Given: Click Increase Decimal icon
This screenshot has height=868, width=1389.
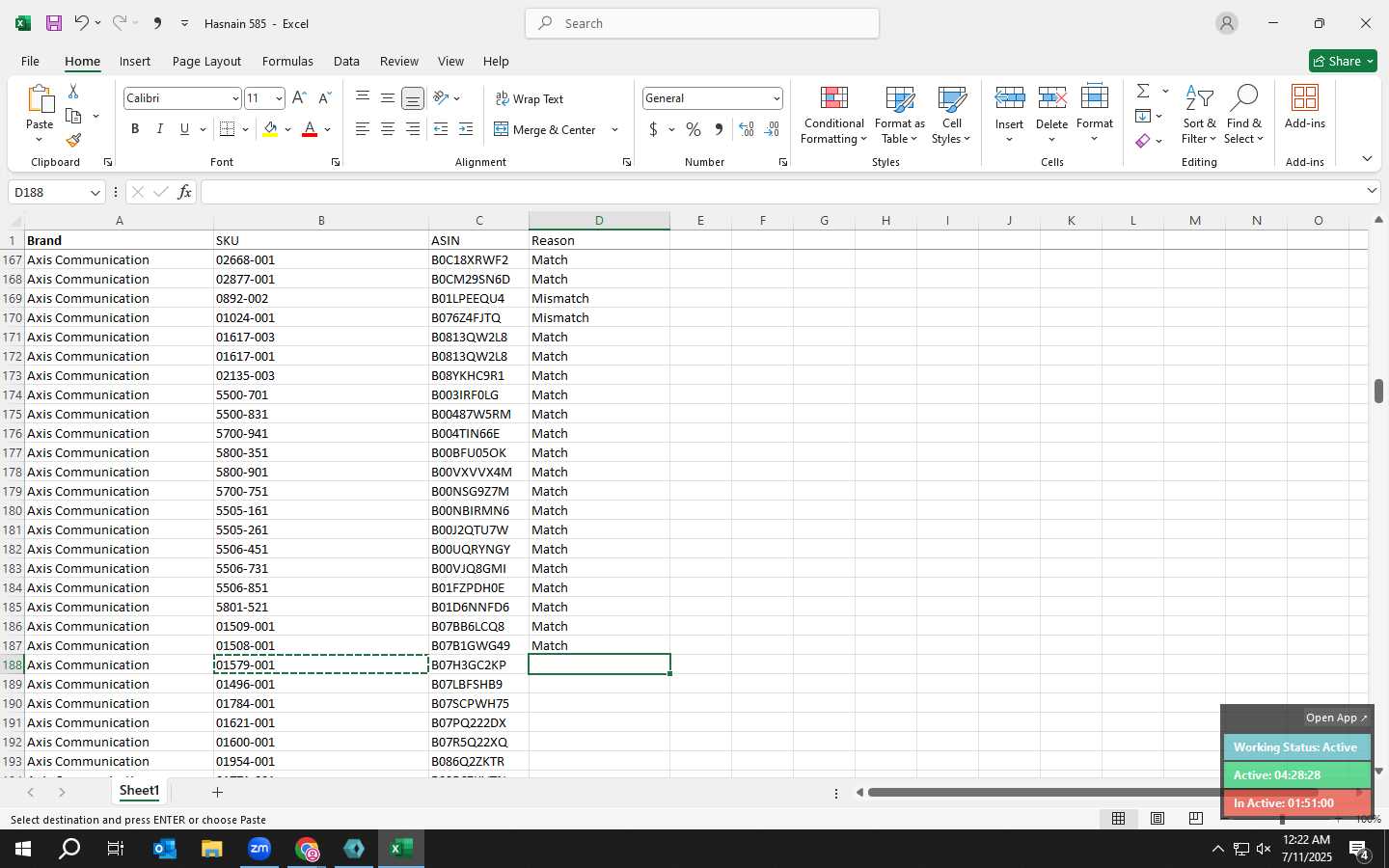Looking at the screenshot, I should [x=747, y=129].
